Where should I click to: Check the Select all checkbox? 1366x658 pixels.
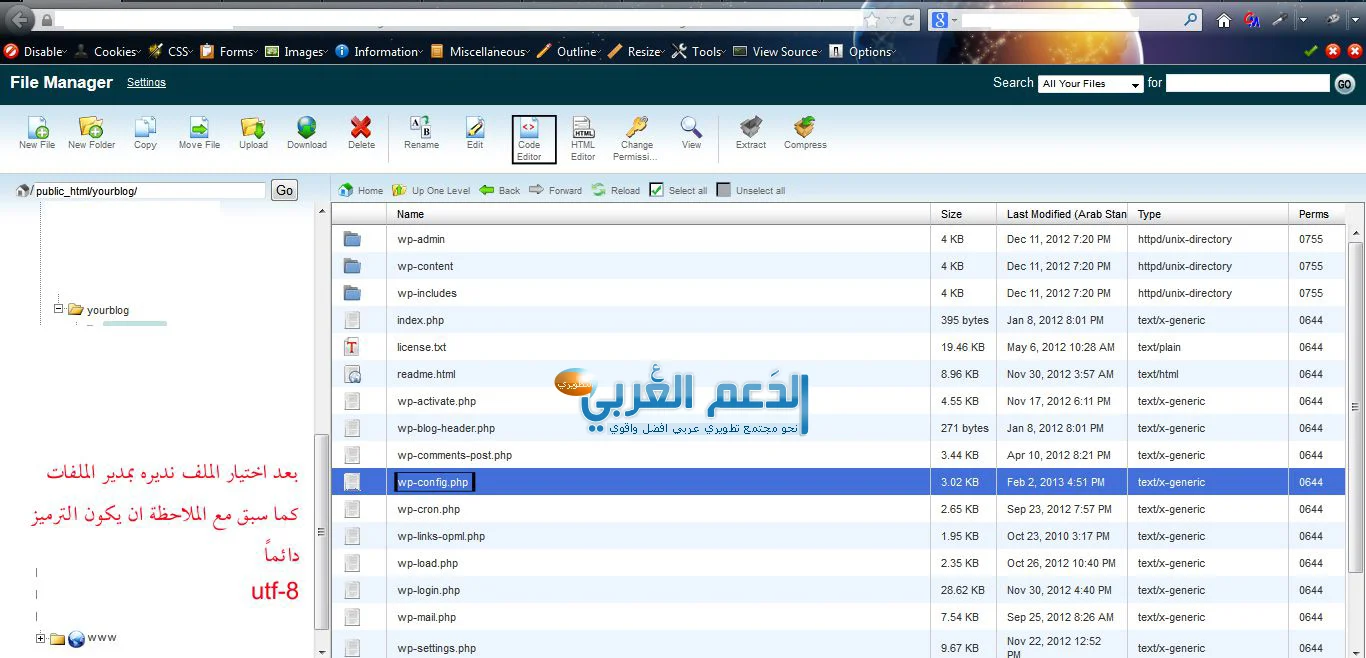pyautogui.click(x=656, y=190)
